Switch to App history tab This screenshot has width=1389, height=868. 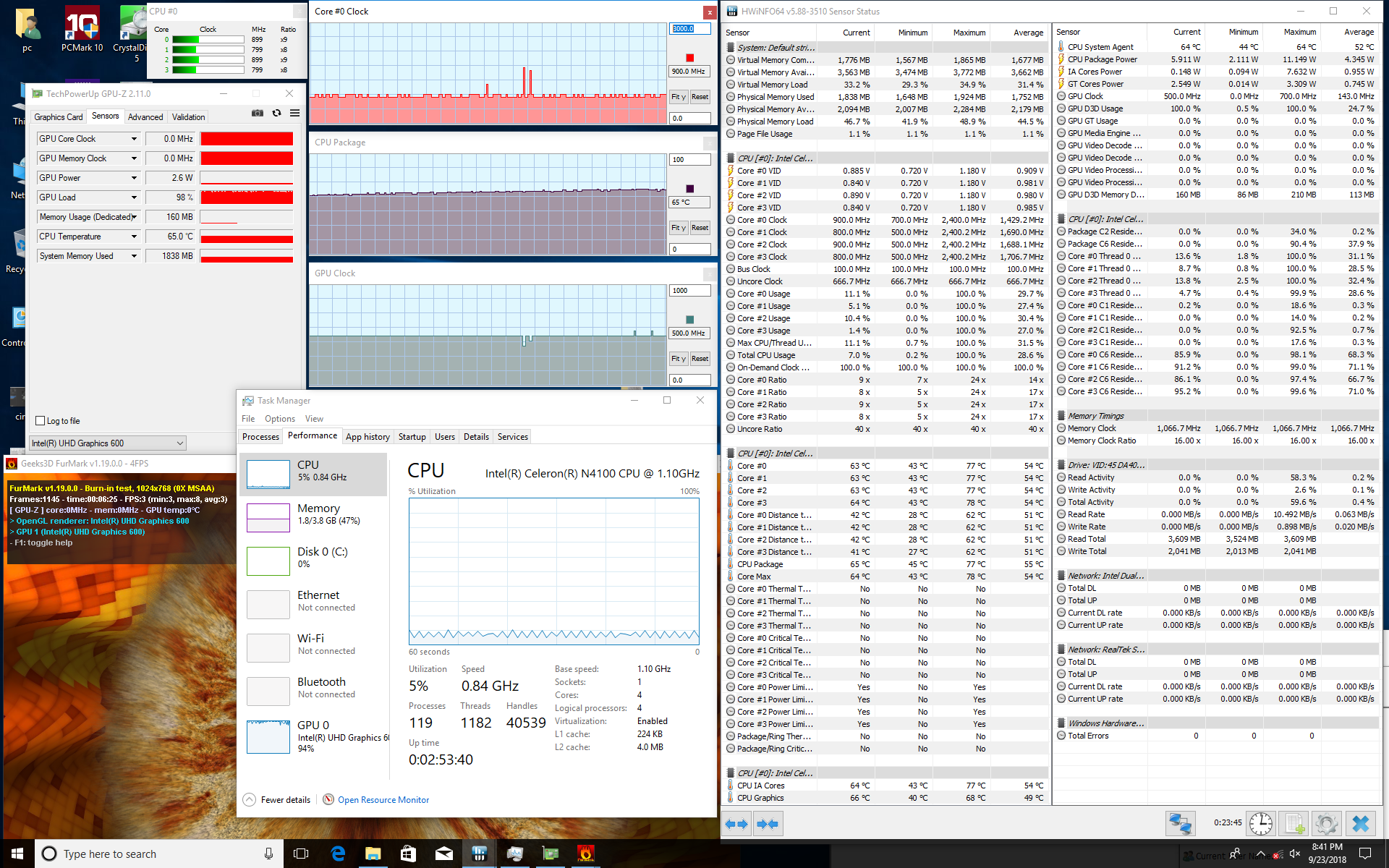pyautogui.click(x=368, y=437)
